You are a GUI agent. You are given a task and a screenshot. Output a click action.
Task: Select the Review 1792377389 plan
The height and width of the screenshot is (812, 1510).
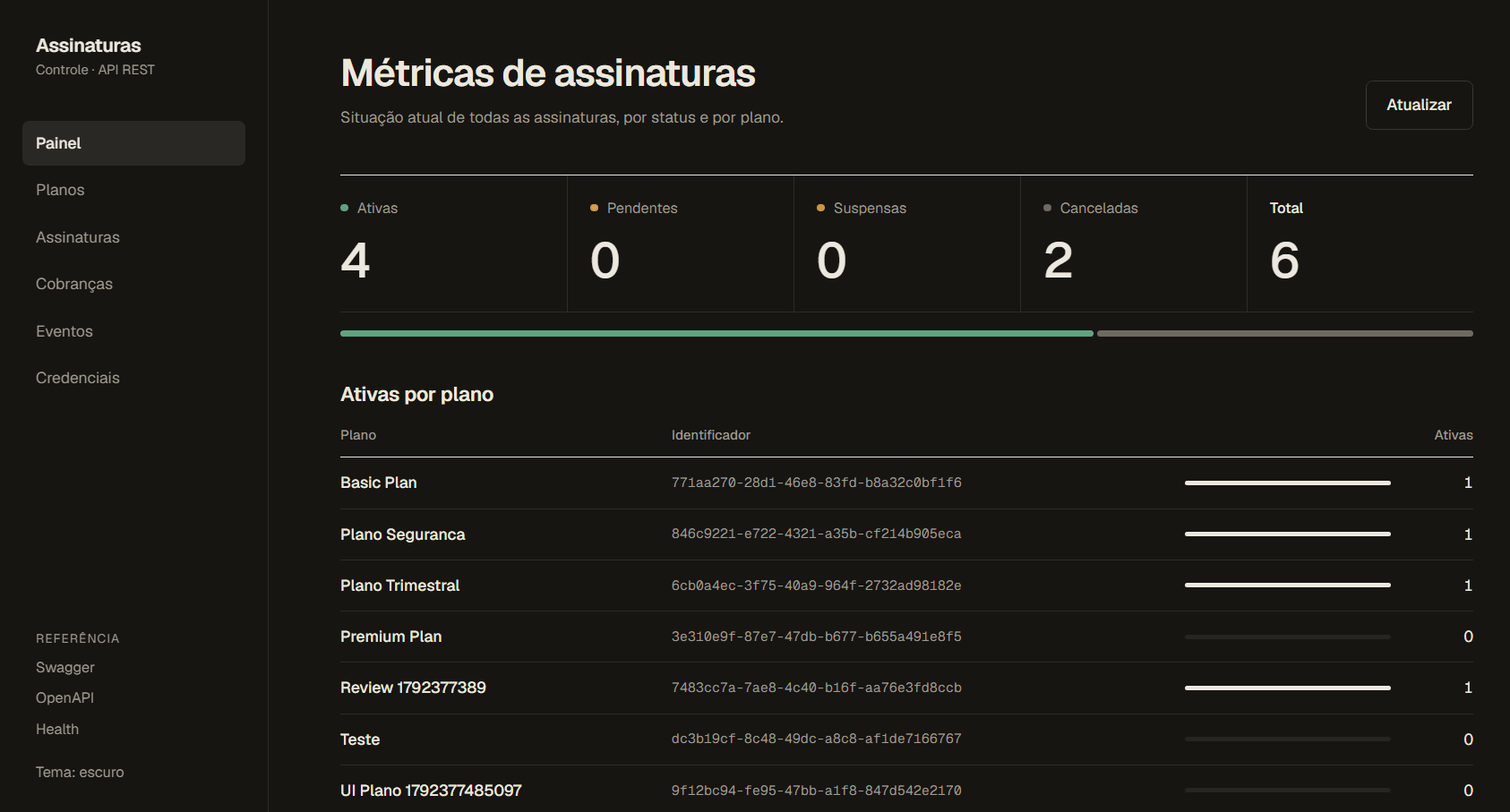[413, 688]
